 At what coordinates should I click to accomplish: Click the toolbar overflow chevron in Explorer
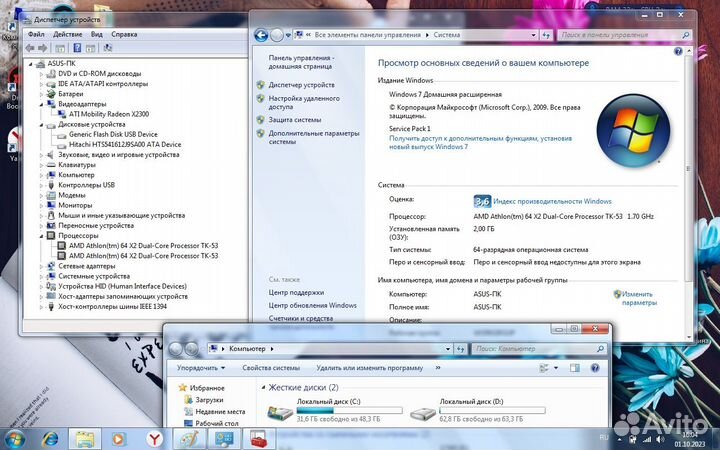click(438, 367)
